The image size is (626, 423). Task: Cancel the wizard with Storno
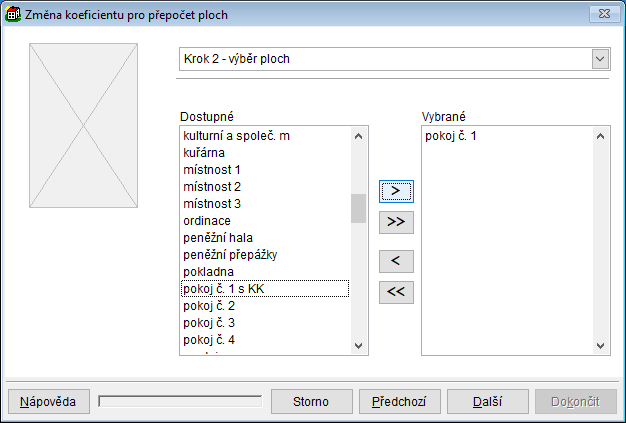point(311,401)
